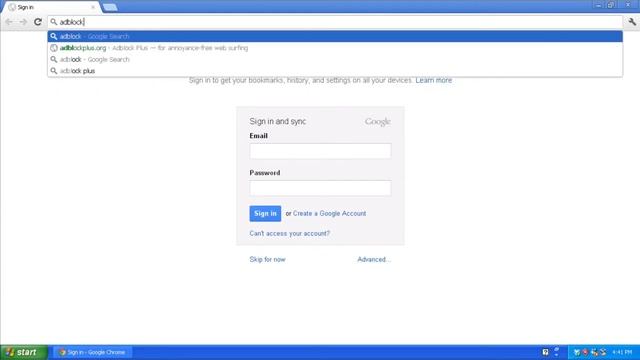Open the Windows Start menu
640x360 pixels.
pyautogui.click(x=24, y=352)
